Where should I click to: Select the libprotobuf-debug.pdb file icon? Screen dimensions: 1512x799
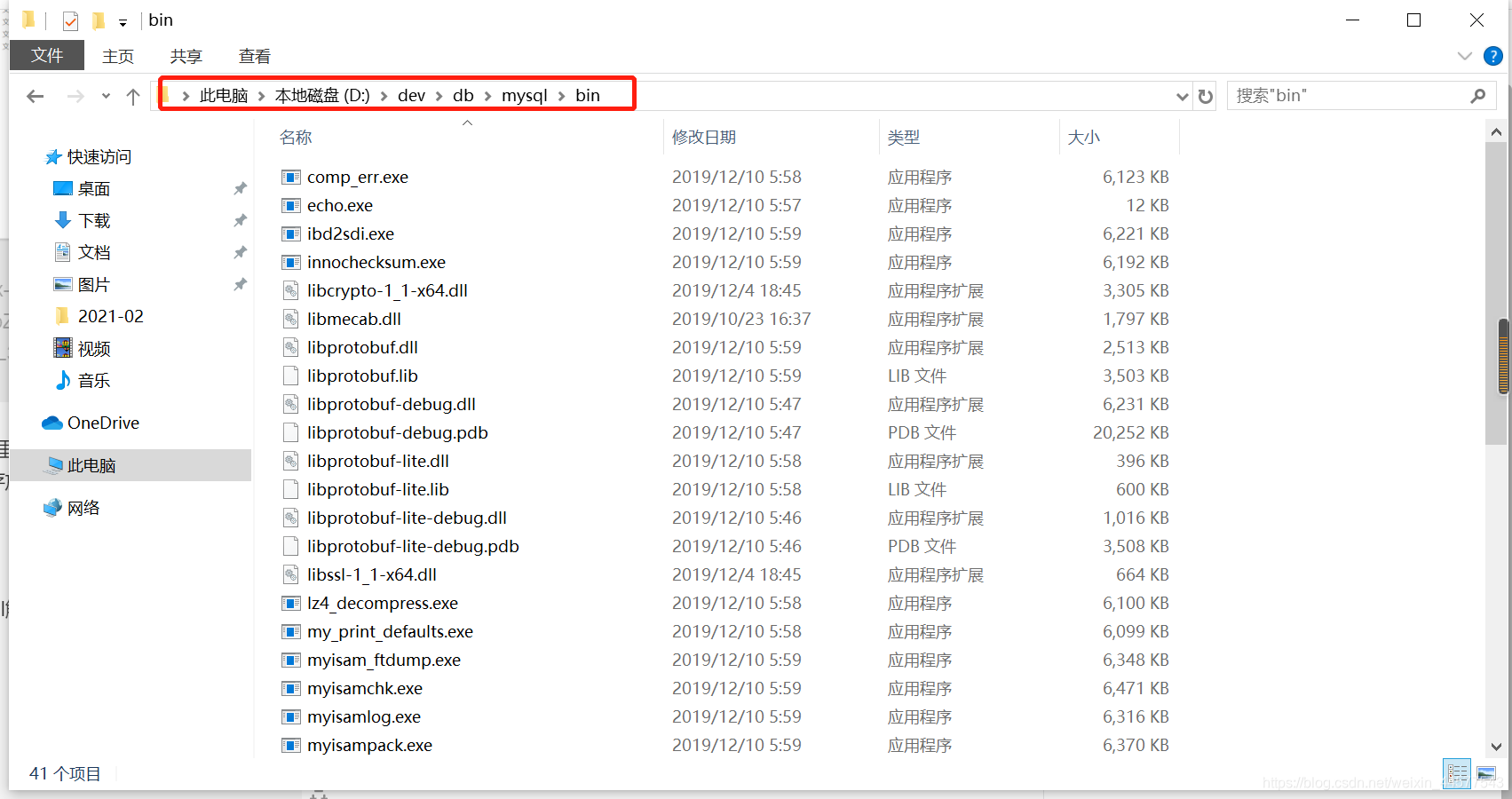(x=290, y=432)
